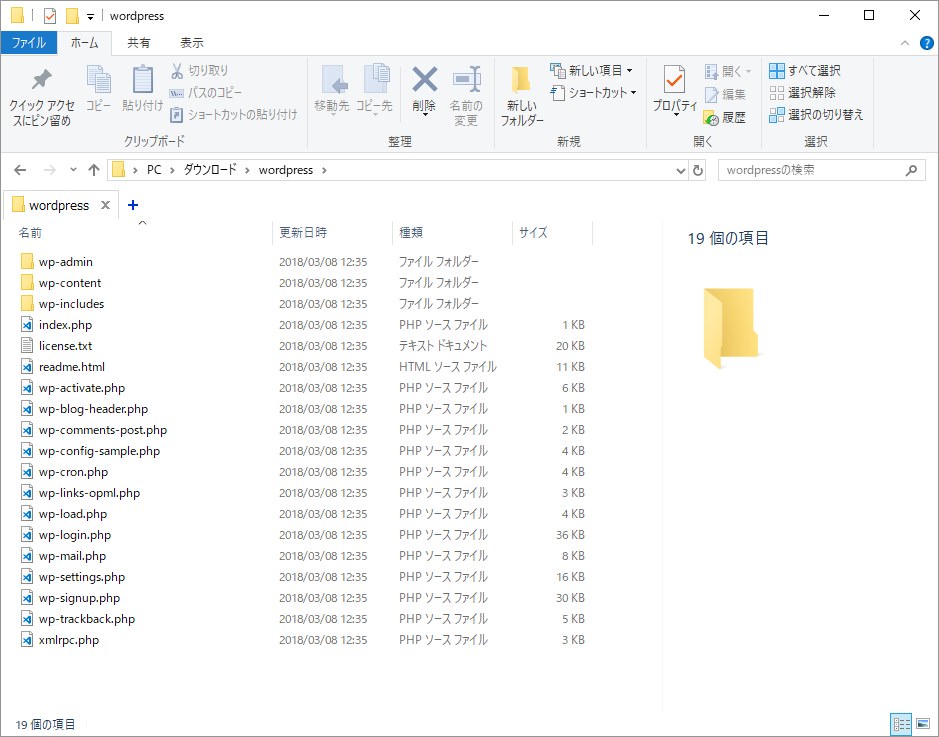
Task: Click the search magnifier icon
Action: (911, 170)
